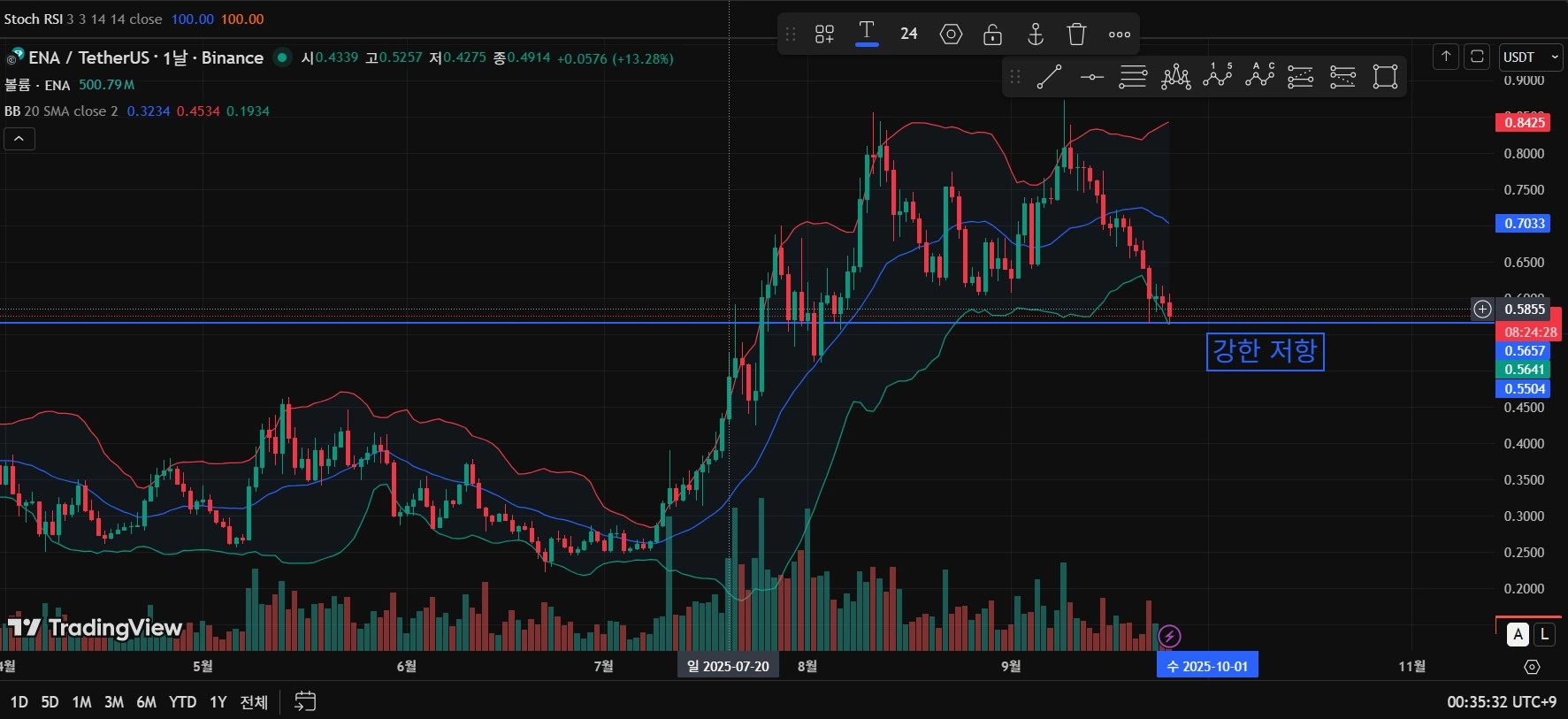
Task: Open drawing templates grid-plus icon
Action: 824,34
